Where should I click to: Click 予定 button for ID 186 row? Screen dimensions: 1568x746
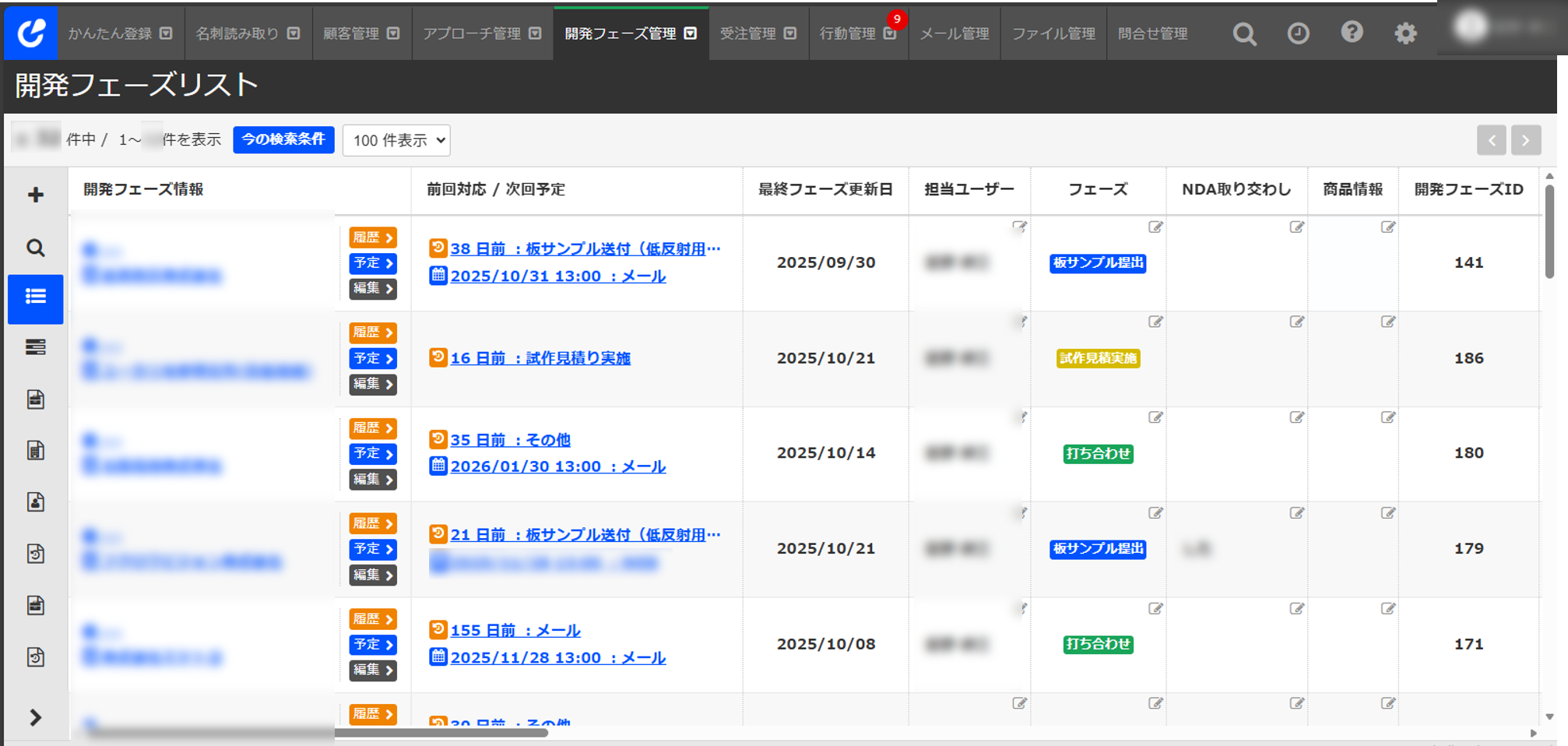pyautogui.click(x=373, y=358)
